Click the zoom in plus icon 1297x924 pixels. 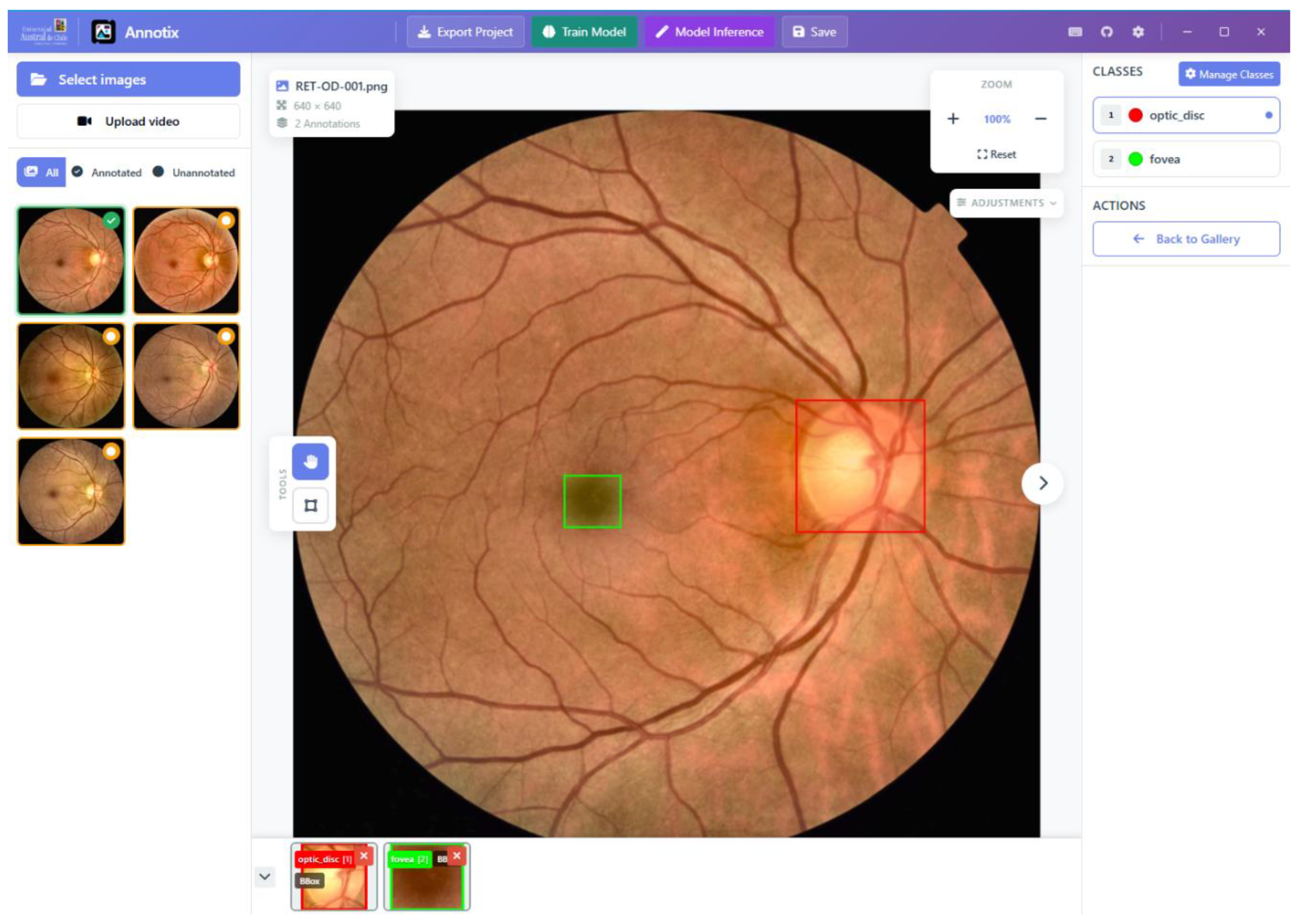[953, 119]
